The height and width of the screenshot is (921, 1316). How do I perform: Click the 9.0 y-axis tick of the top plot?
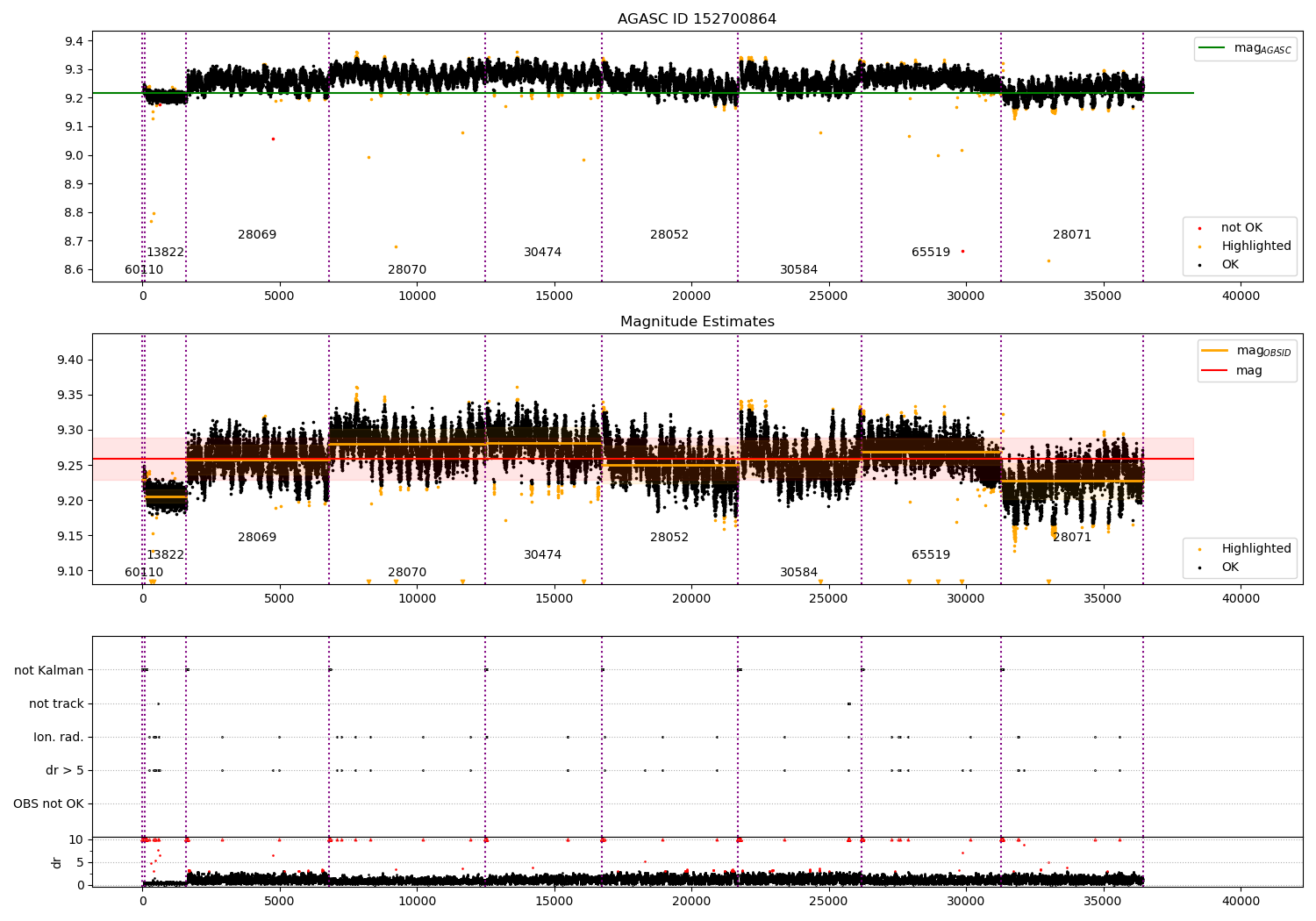(x=74, y=156)
